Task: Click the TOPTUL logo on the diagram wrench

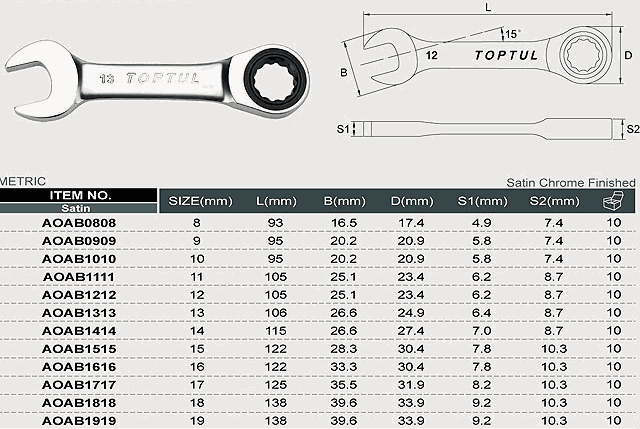Action: 504,55
